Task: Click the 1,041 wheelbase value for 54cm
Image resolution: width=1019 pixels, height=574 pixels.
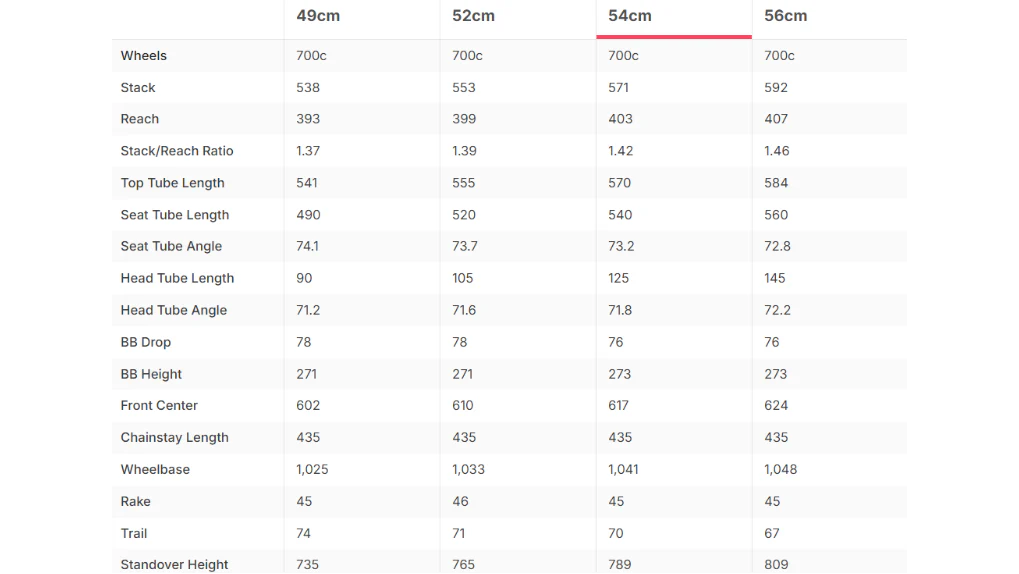Action: click(623, 469)
